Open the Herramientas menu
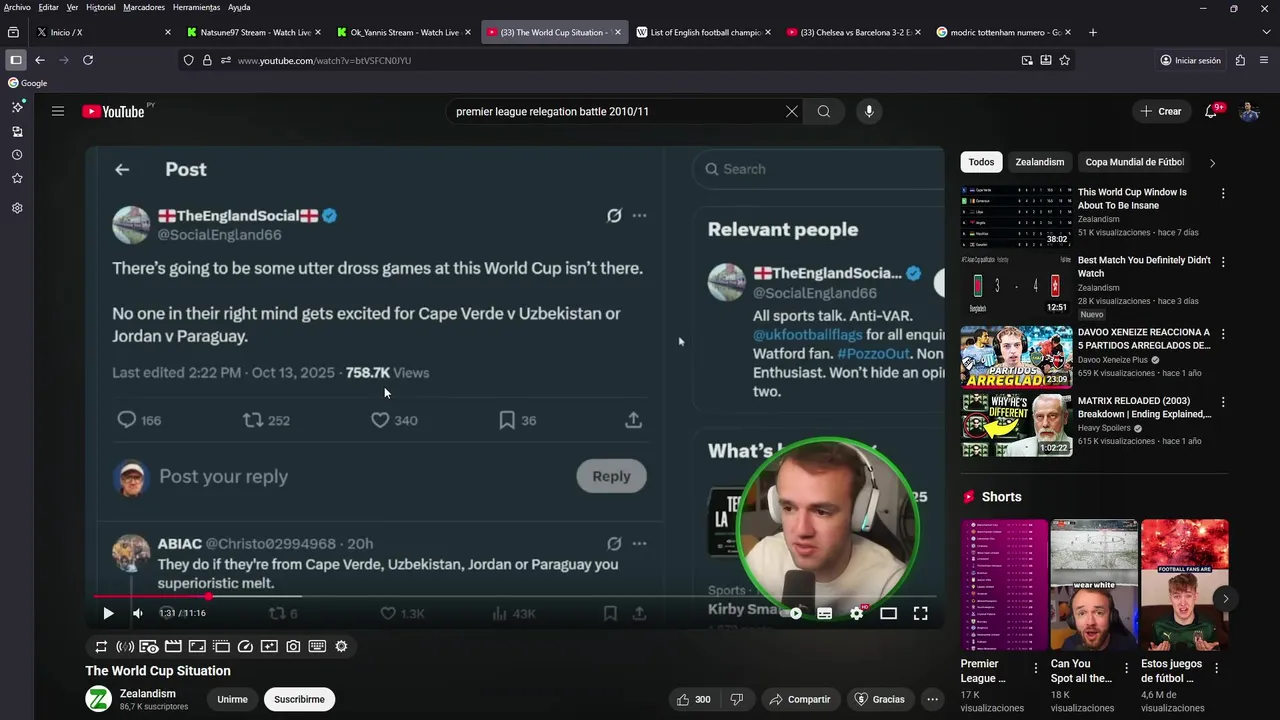1280x720 pixels. click(x=196, y=7)
